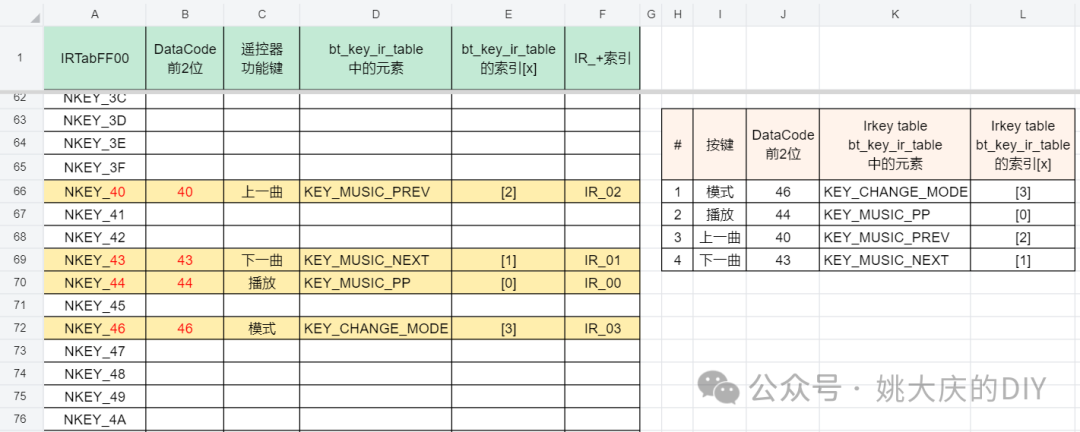Select cell NKEY_46
The image size is (1080, 432).
point(94,329)
